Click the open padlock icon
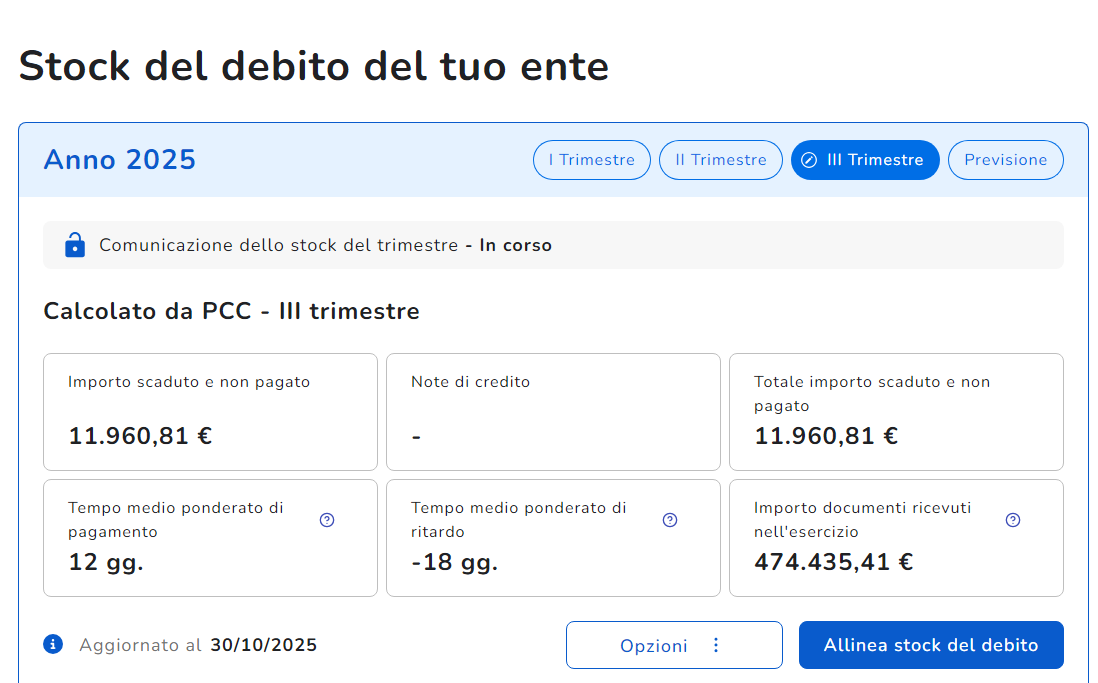1098x683 pixels. [74, 245]
